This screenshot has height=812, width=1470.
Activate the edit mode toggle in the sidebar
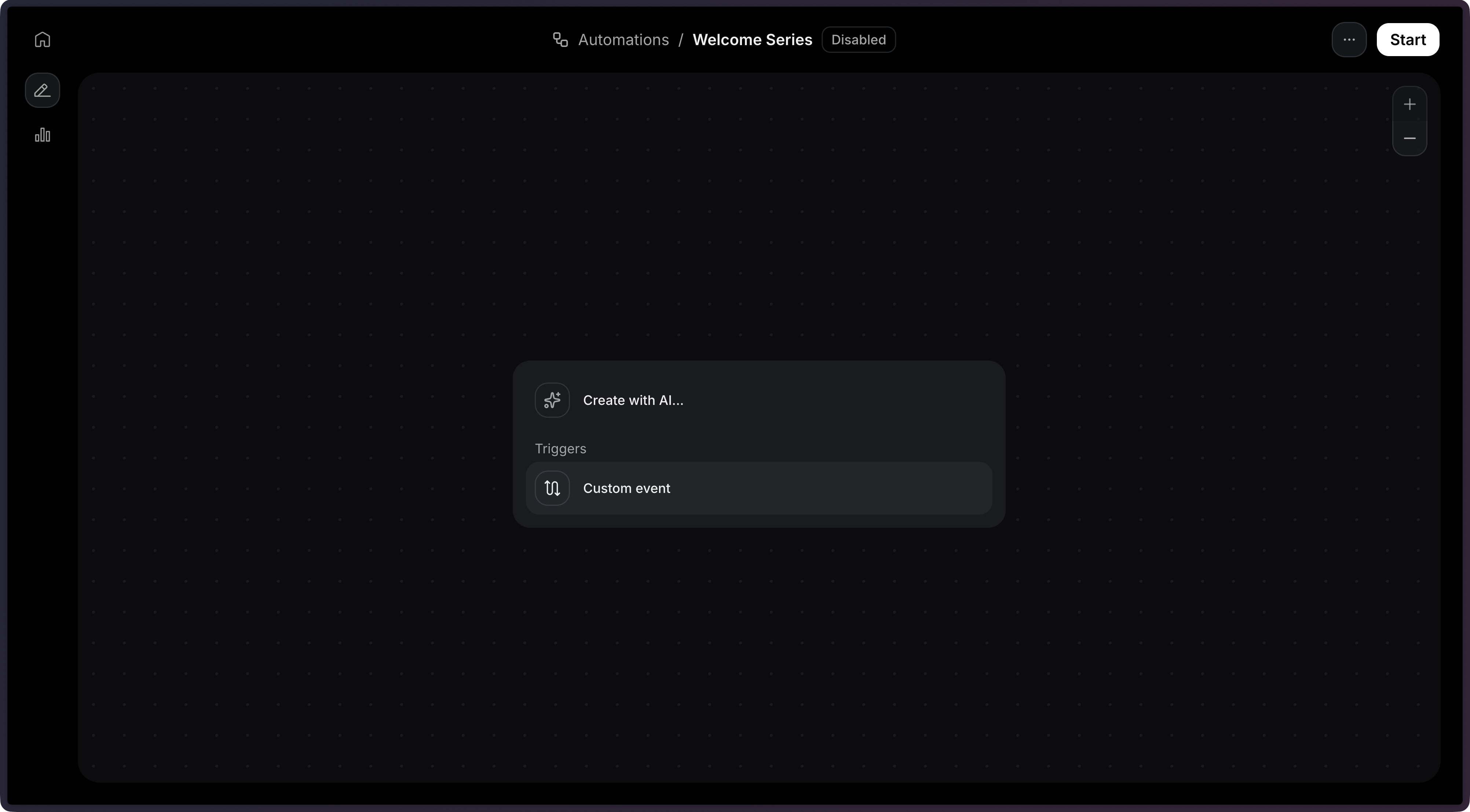pyautogui.click(x=42, y=90)
